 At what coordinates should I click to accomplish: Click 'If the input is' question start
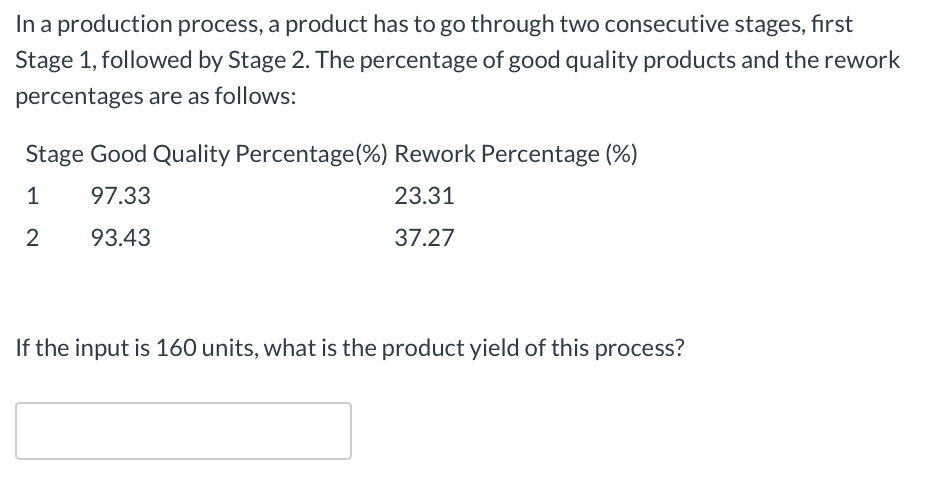[83, 350]
